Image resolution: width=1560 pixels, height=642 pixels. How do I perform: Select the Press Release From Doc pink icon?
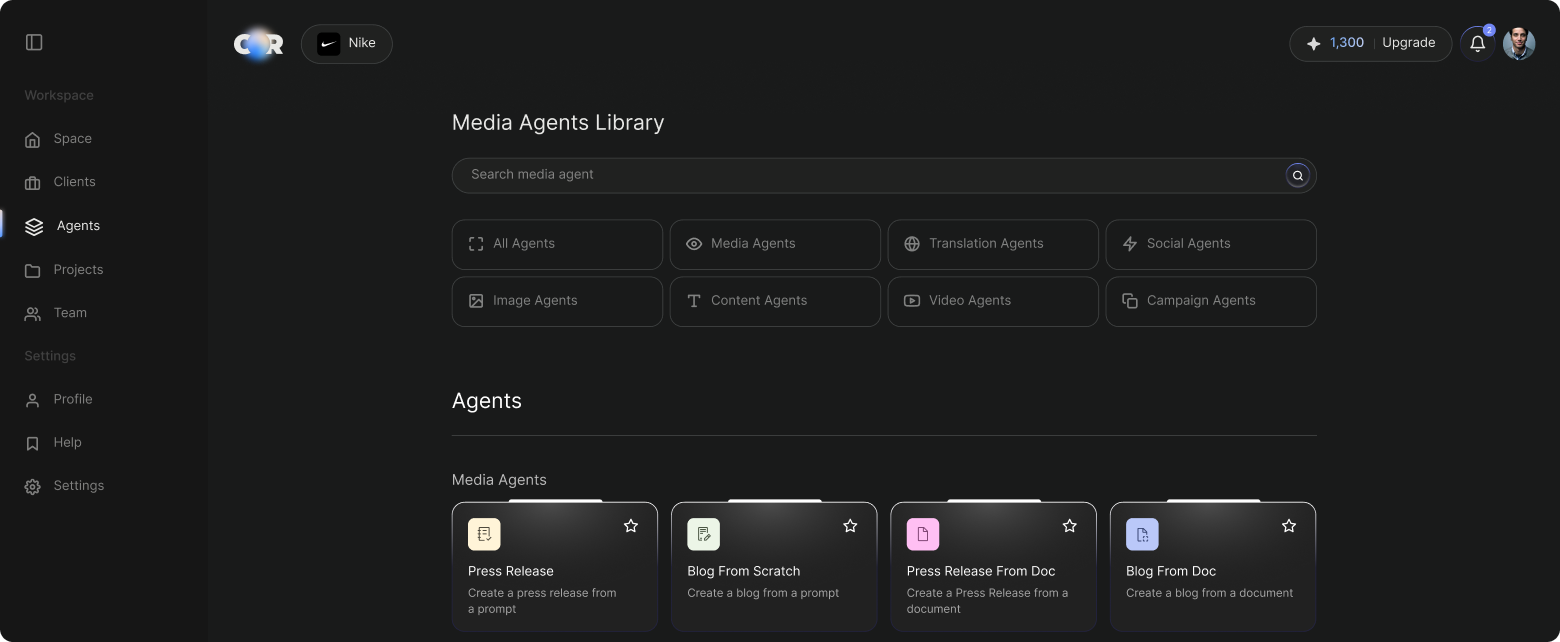coord(922,534)
